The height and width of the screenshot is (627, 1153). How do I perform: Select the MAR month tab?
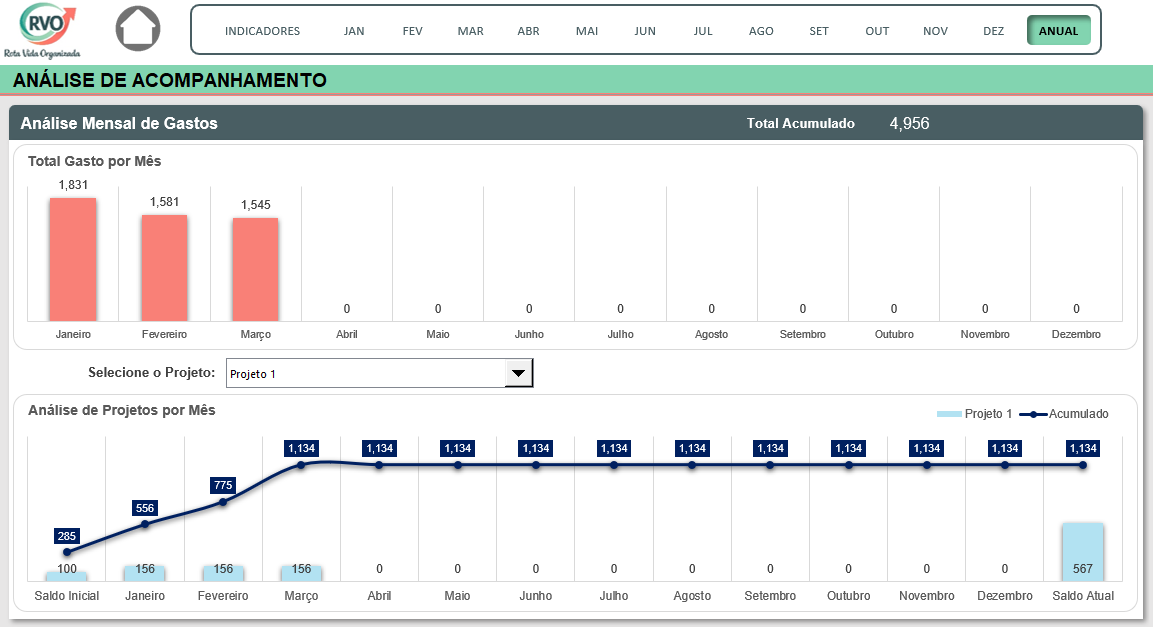point(471,31)
